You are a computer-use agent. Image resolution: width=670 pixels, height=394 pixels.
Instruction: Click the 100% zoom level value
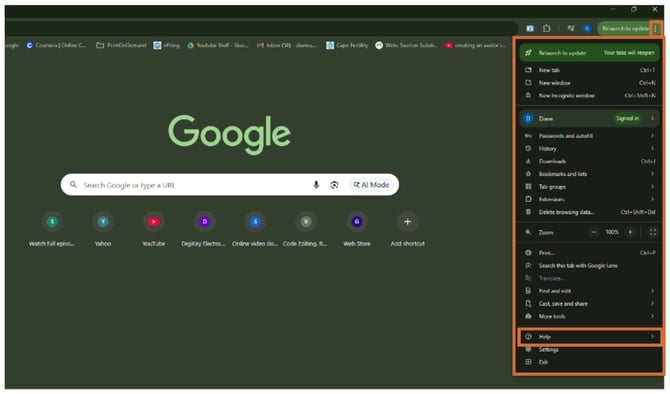[612, 232]
